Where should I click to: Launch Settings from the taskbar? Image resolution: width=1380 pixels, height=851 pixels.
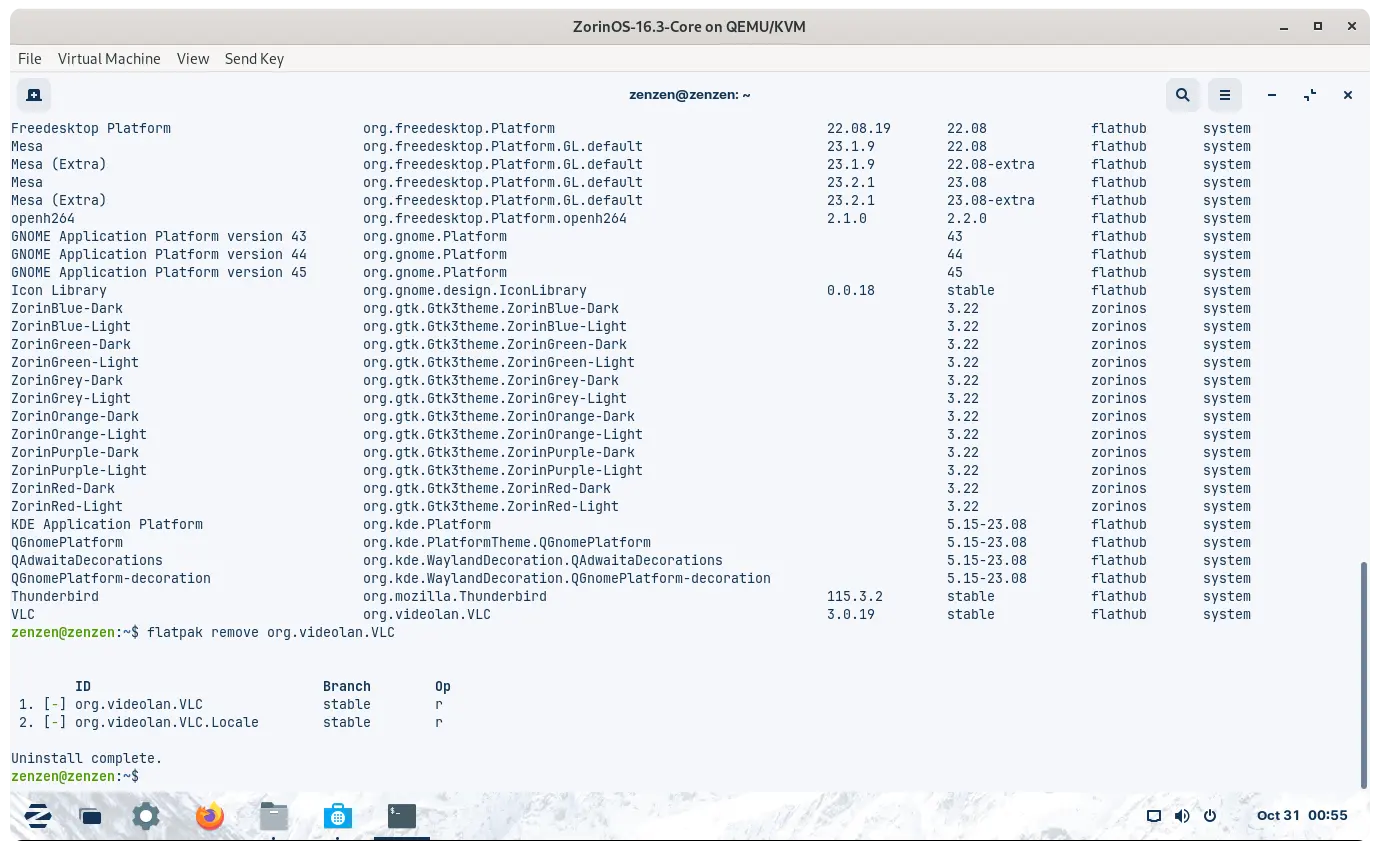tap(146, 816)
